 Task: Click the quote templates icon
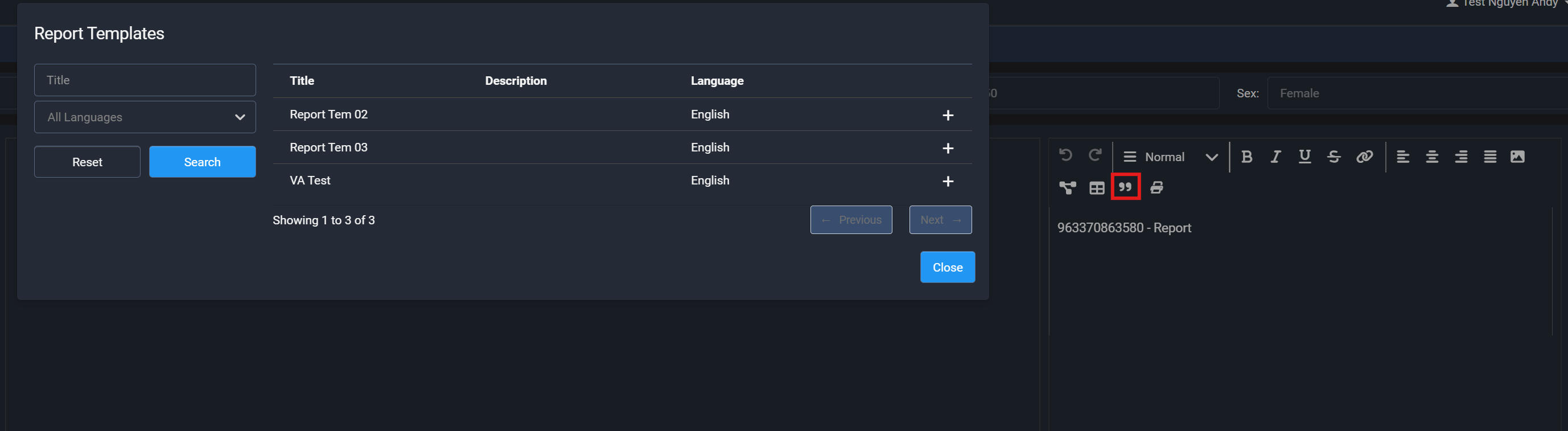[x=1125, y=187]
